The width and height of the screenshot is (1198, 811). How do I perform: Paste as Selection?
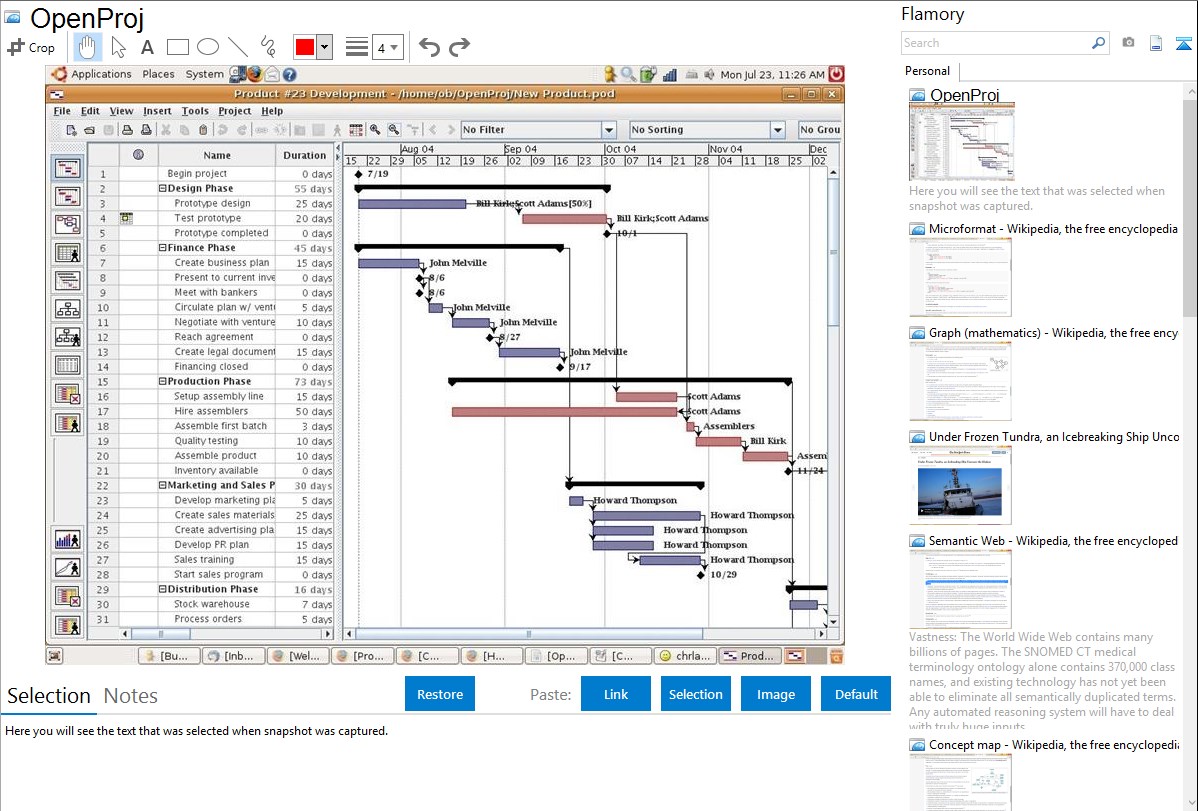point(695,694)
